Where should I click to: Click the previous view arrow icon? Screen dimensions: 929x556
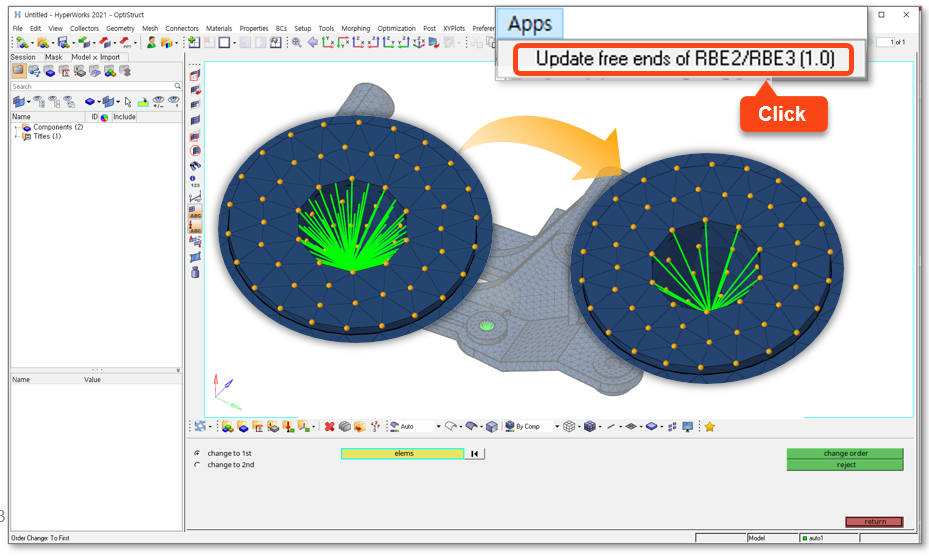313,43
